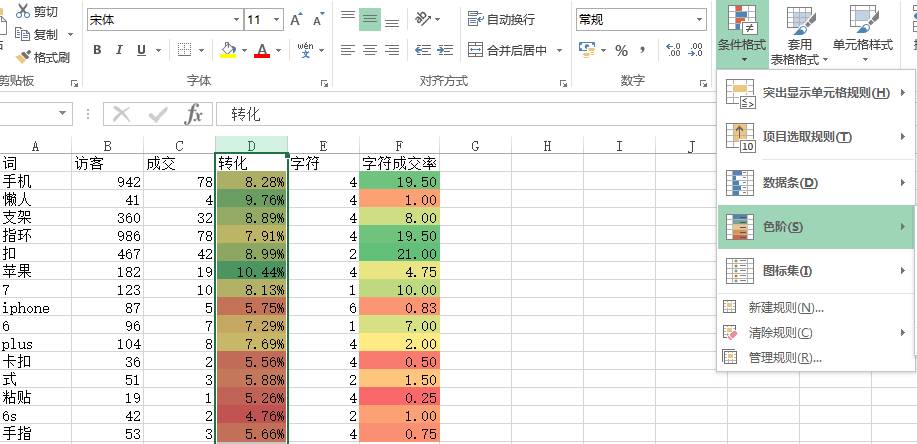
Task: Open Data Bars (数据条) submenu
Action: tap(815, 183)
